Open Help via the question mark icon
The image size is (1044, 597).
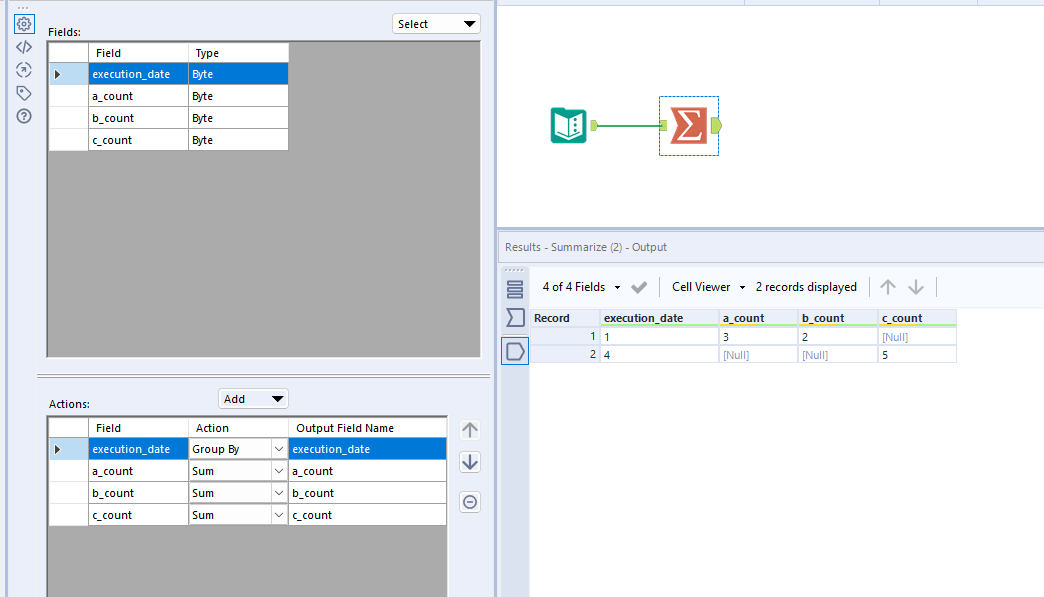24,116
